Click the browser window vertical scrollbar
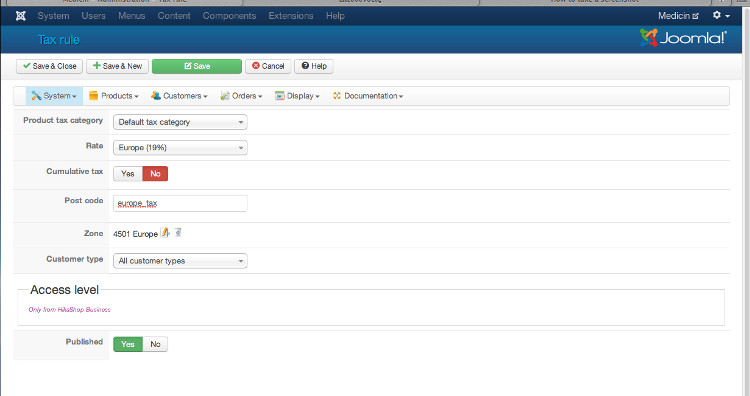Viewport: 750px width, 396px height. coord(746,201)
